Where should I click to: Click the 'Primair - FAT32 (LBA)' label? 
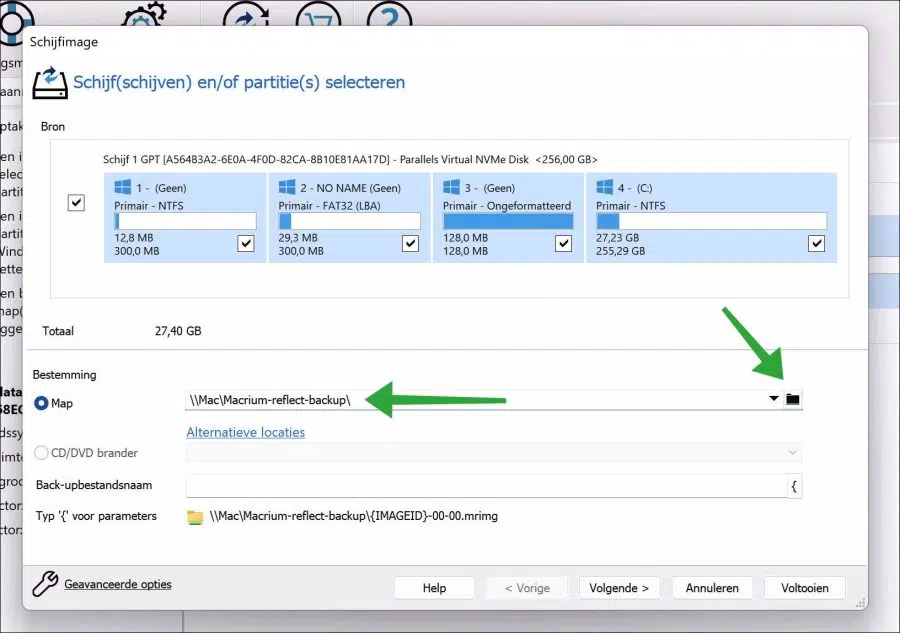[x=329, y=205]
